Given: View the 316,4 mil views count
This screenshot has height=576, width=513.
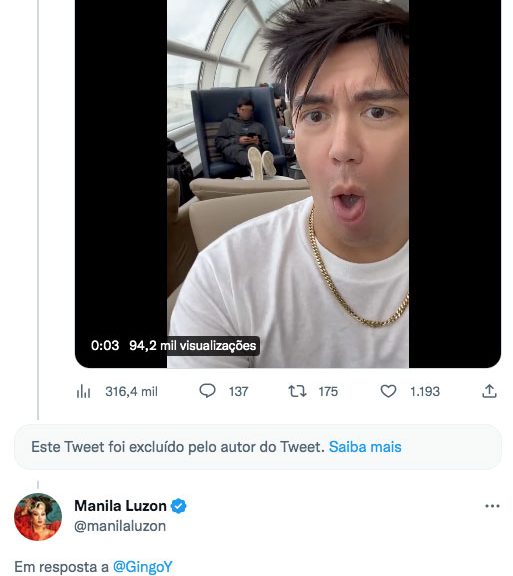Looking at the screenshot, I should click(131, 391).
